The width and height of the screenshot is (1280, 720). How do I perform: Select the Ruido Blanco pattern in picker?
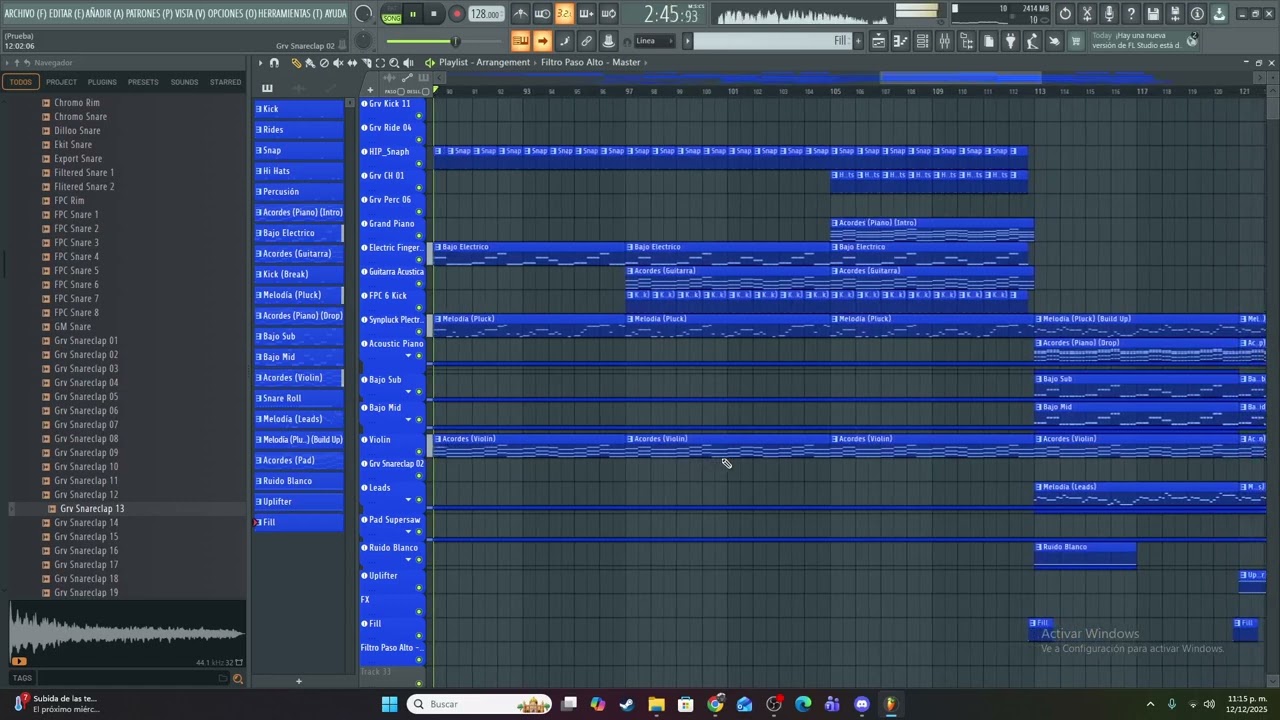click(x=299, y=481)
